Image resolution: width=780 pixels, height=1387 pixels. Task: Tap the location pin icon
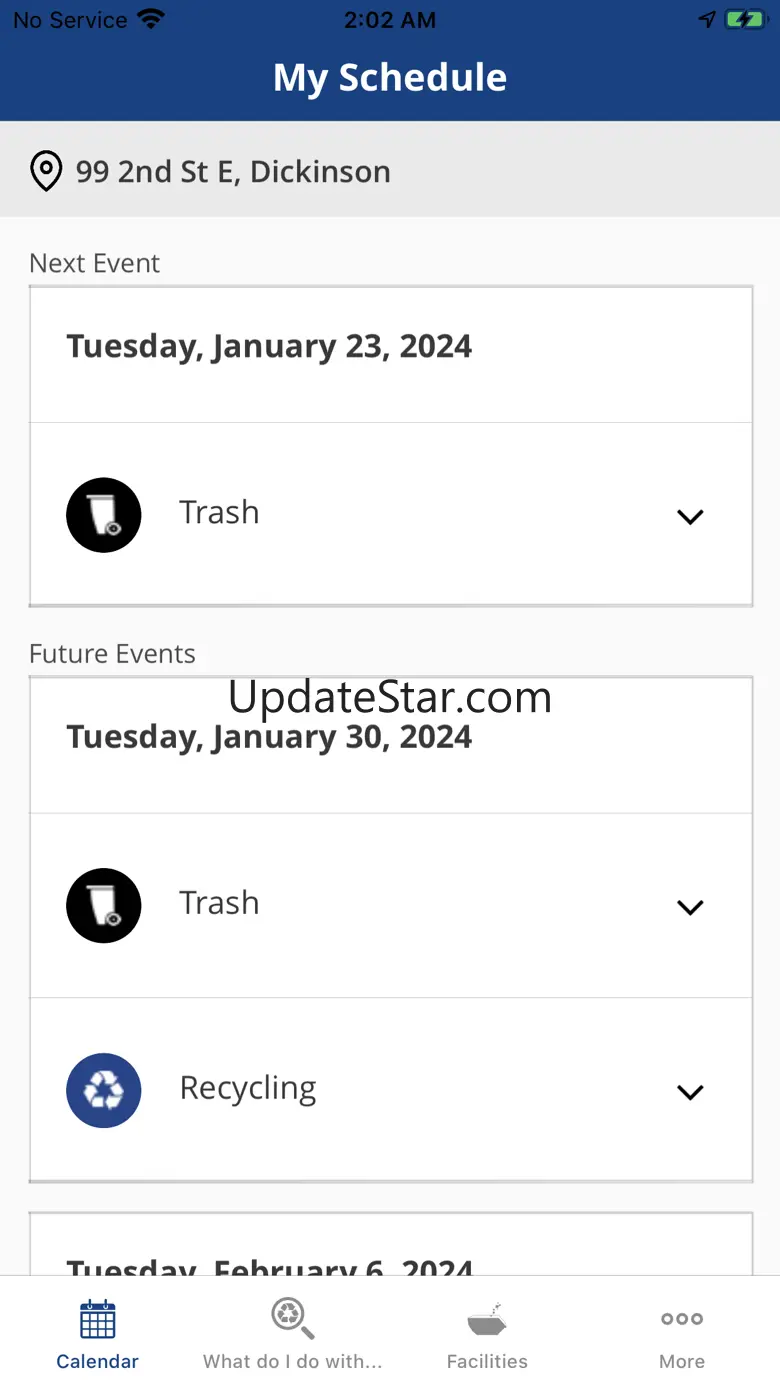pyautogui.click(x=46, y=171)
